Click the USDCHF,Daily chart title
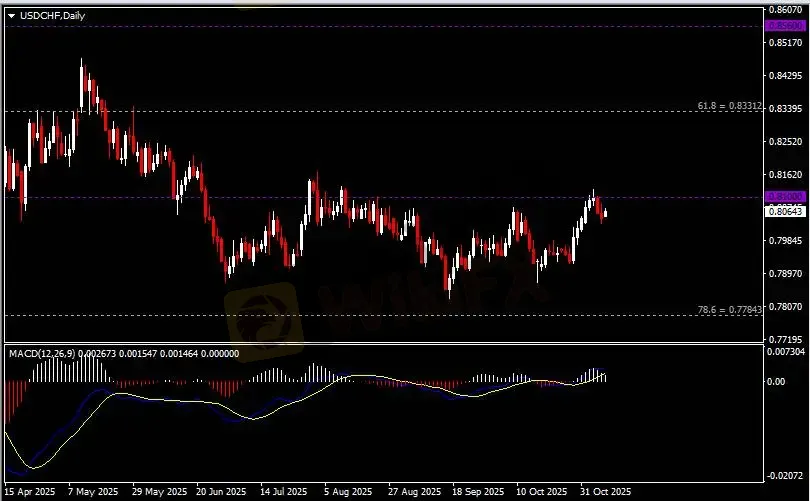Viewport: 810px width, 501px height. click(x=52, y=16)
